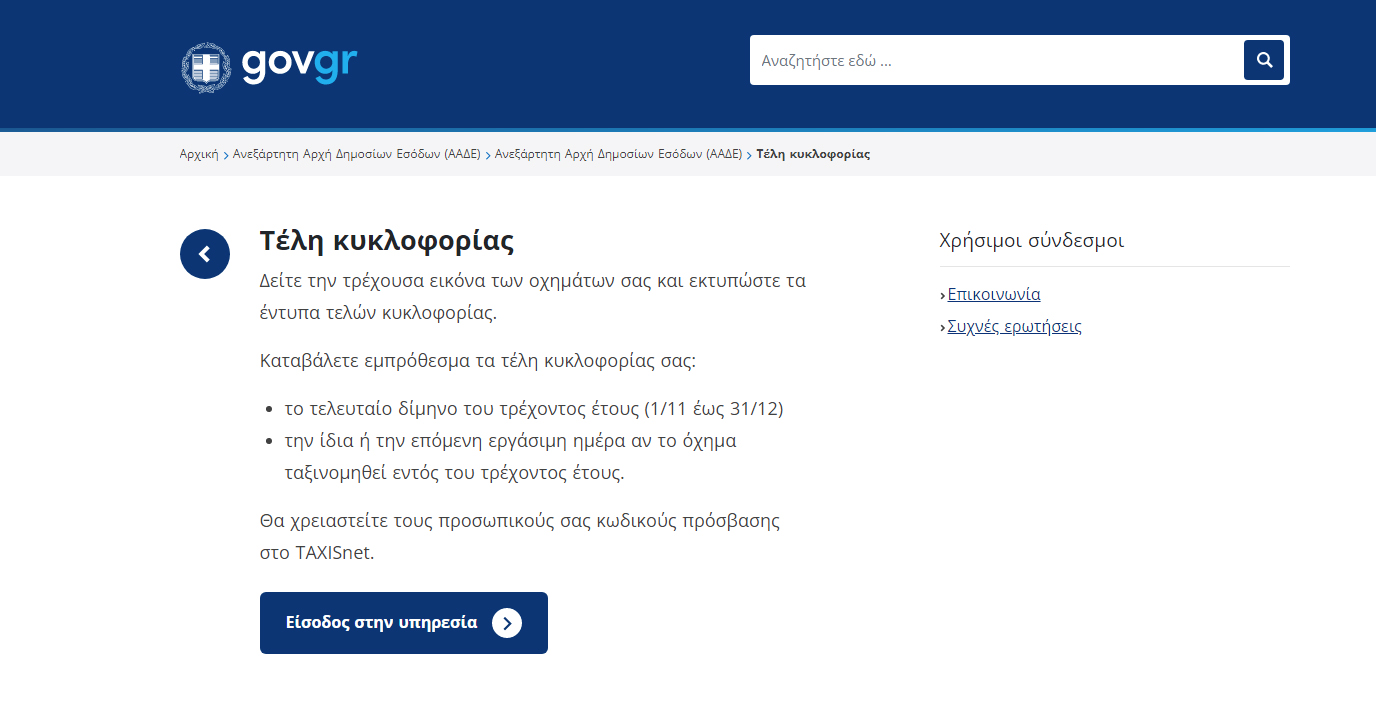The height and width of the screenshot is (707, 1376).
Task: Open the Επικοινωνία link
Action: 994,294
